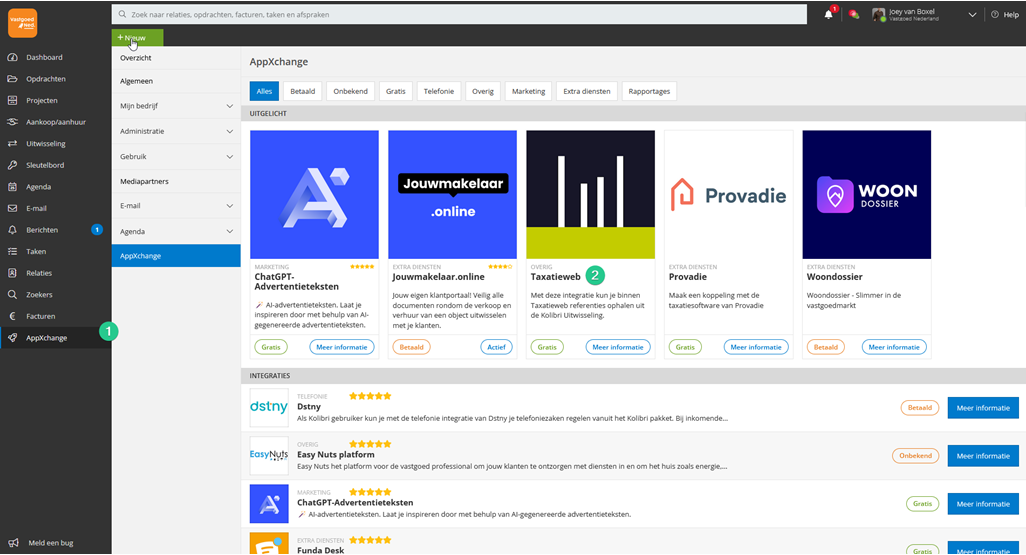Select the Gratis filter tab
The image size is (1026, 555).
[x=396, y=91]
